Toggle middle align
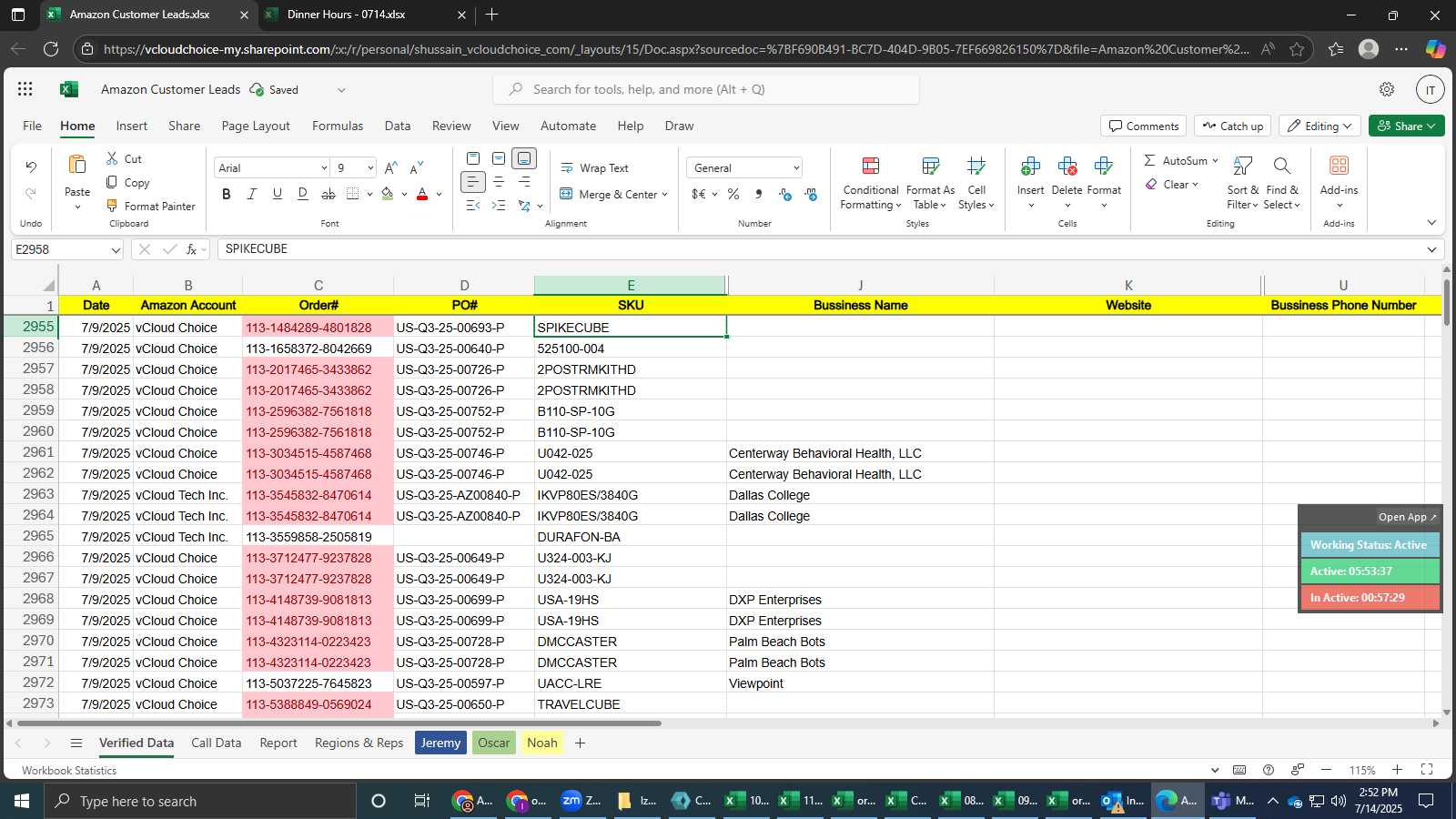Image resolution: width=1456 pixels, height=819 pixels. 499,158
